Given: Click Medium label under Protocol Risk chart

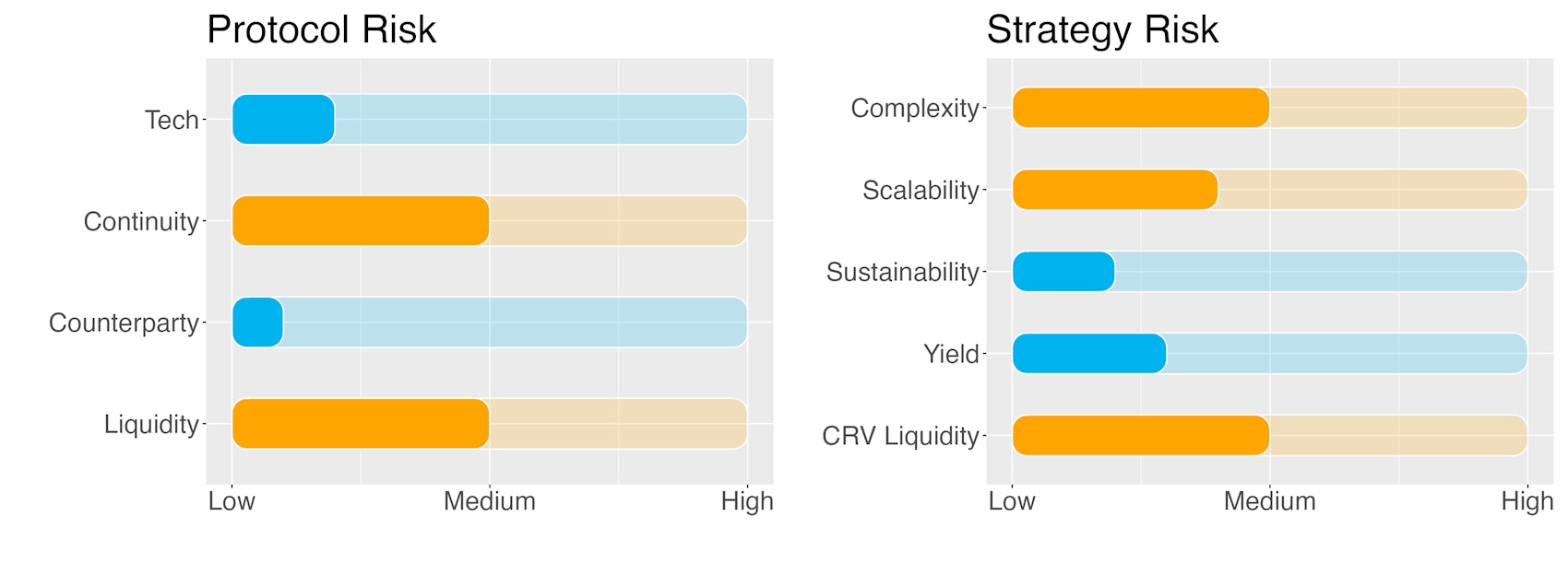Looking at the screenshot, I should point(489,501).
